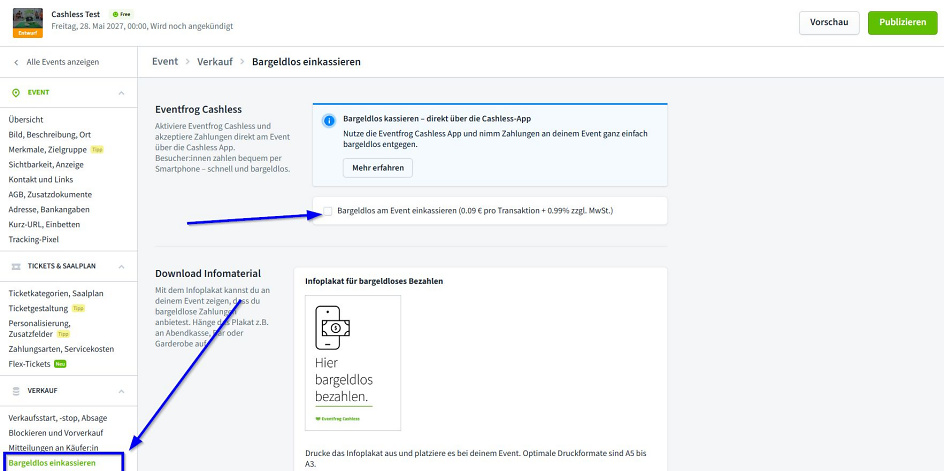The height and width of the screenshot is (471, 944).
Task: Collapse the VERKAUF sidebar section
Action: point(121,391)
